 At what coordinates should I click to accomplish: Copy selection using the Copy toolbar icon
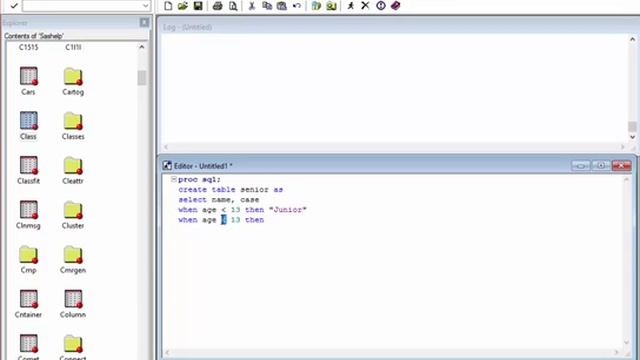267,6
